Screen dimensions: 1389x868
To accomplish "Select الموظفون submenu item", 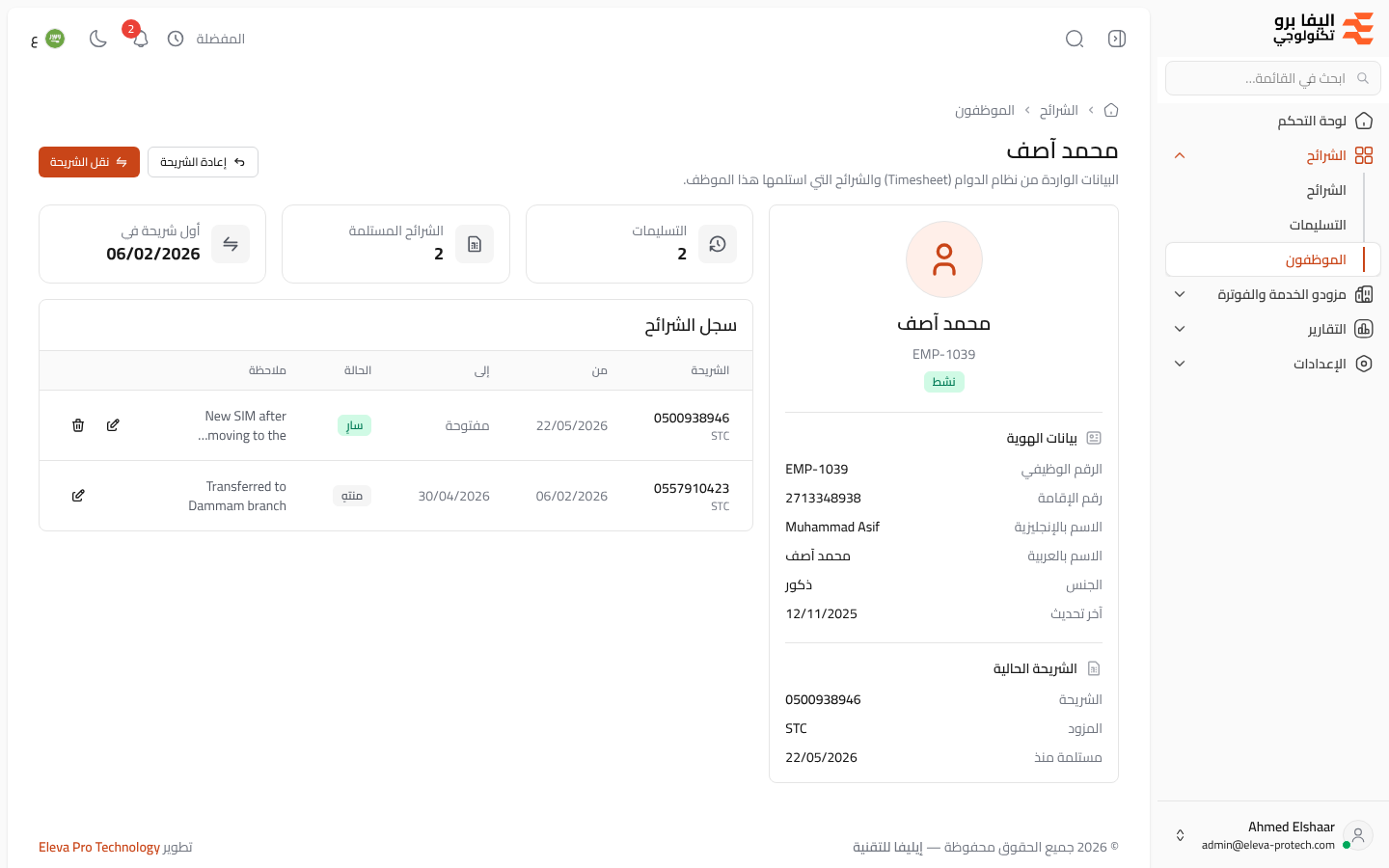I will (1273, 259).
